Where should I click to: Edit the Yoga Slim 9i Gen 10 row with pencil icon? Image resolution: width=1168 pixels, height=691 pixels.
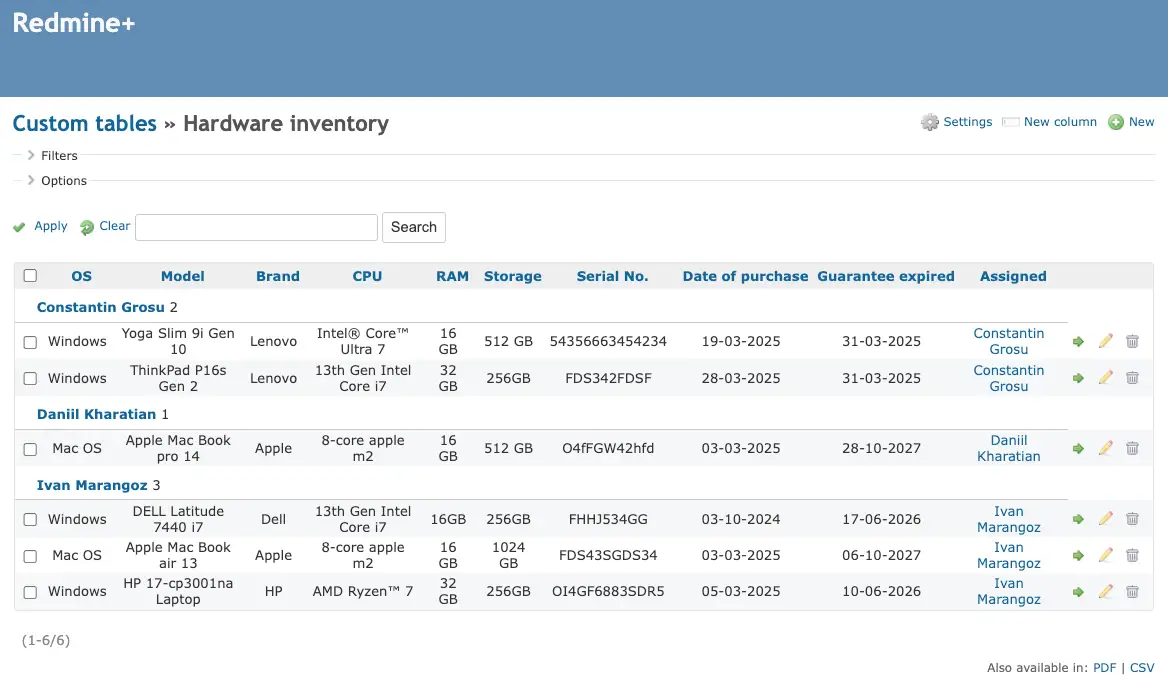point(1105,341)
